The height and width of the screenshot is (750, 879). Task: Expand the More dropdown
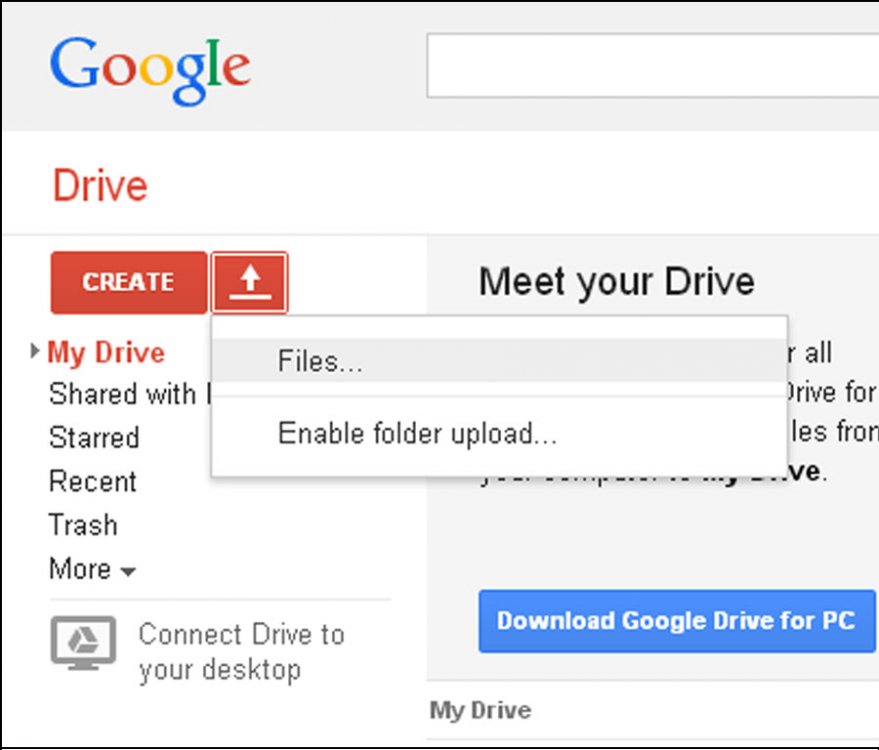(x=92, y=569)
